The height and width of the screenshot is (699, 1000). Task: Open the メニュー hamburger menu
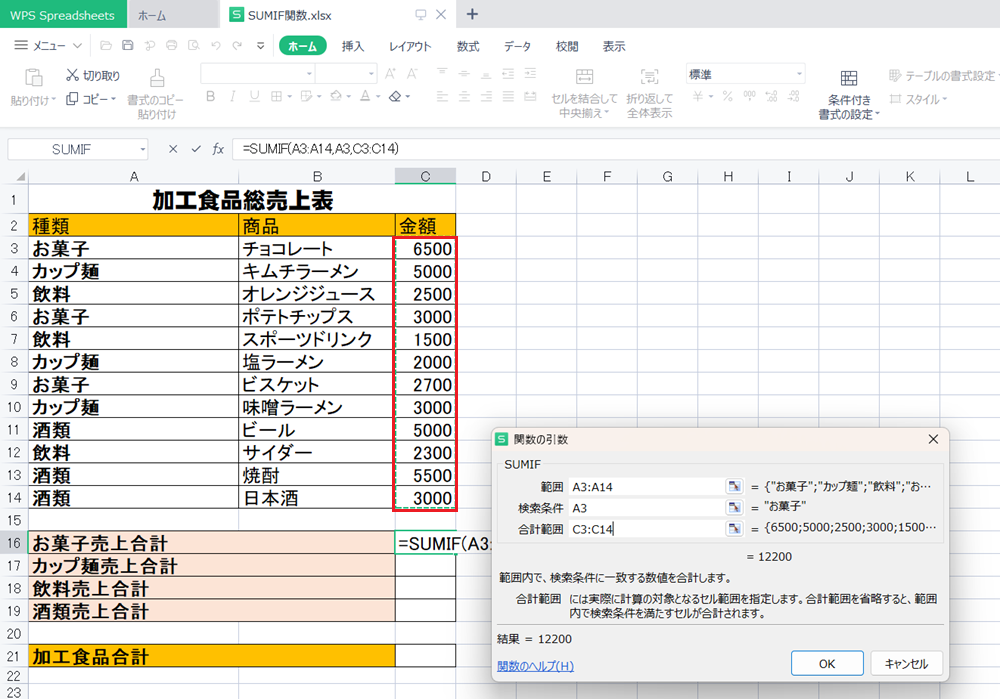point(48,46)
